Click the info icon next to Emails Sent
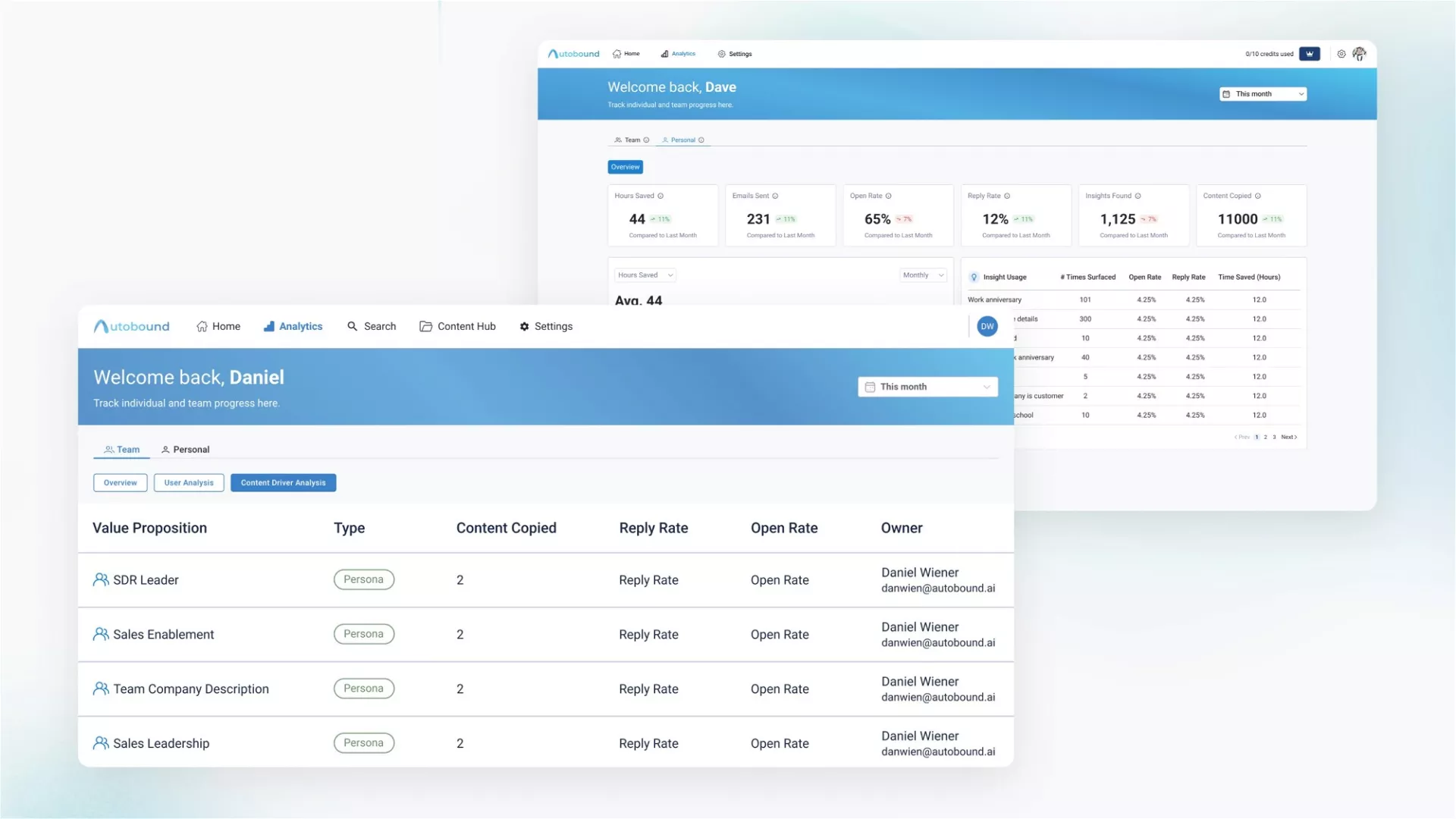Image resolution: width=1456 pixels, height=819 pixels. [775, 196]
